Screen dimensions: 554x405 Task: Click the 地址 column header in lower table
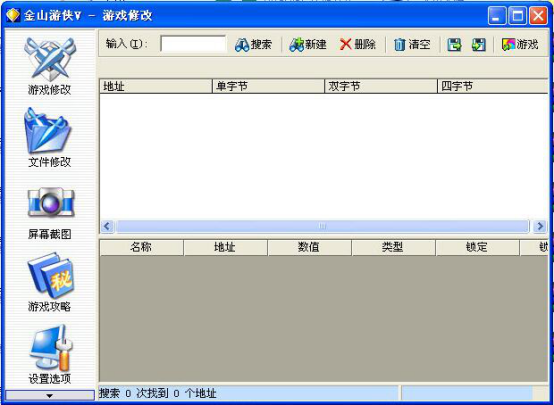(x=225, y=247)
